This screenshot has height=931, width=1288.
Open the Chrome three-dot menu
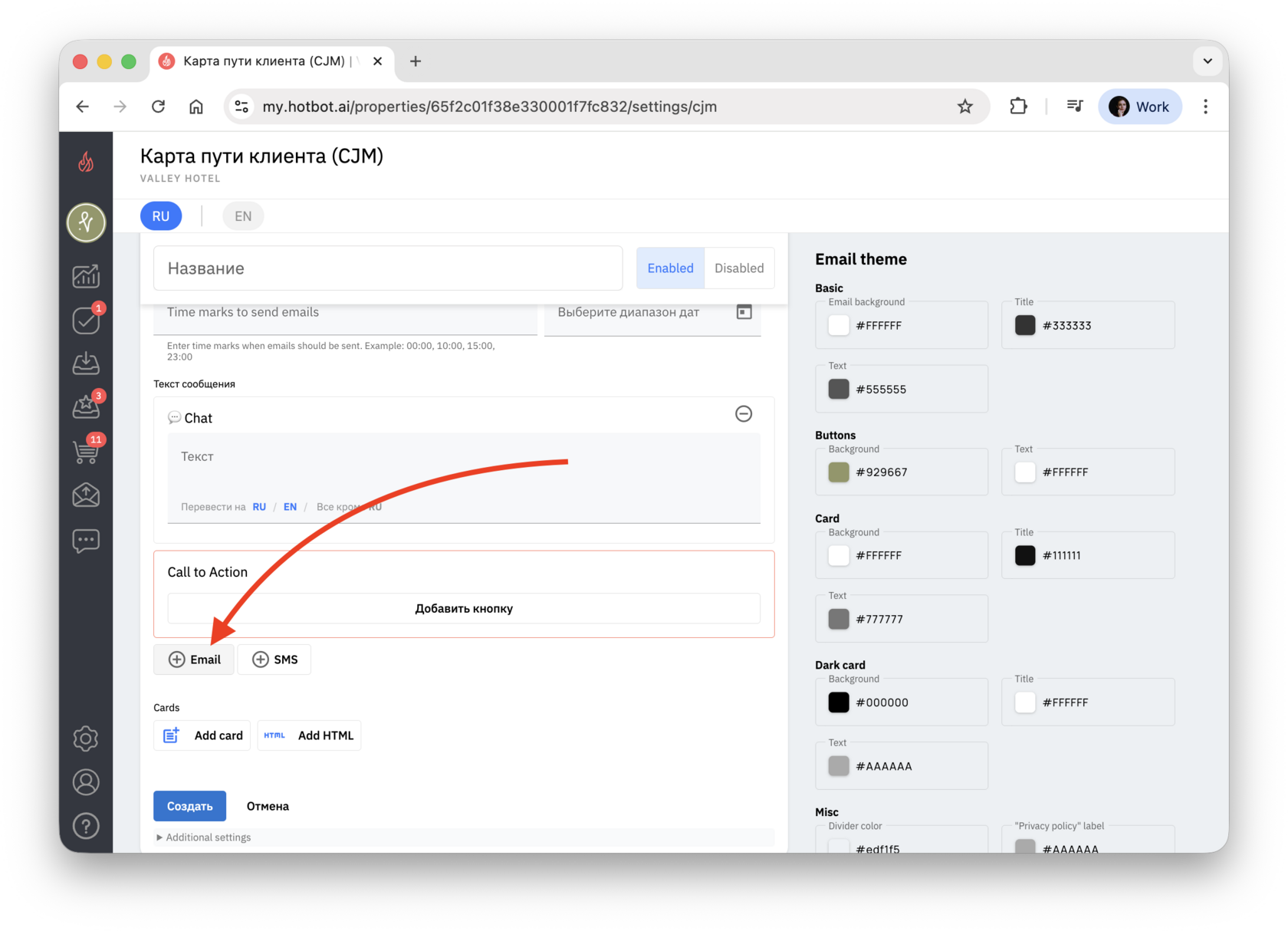(x=1205, y=107)
